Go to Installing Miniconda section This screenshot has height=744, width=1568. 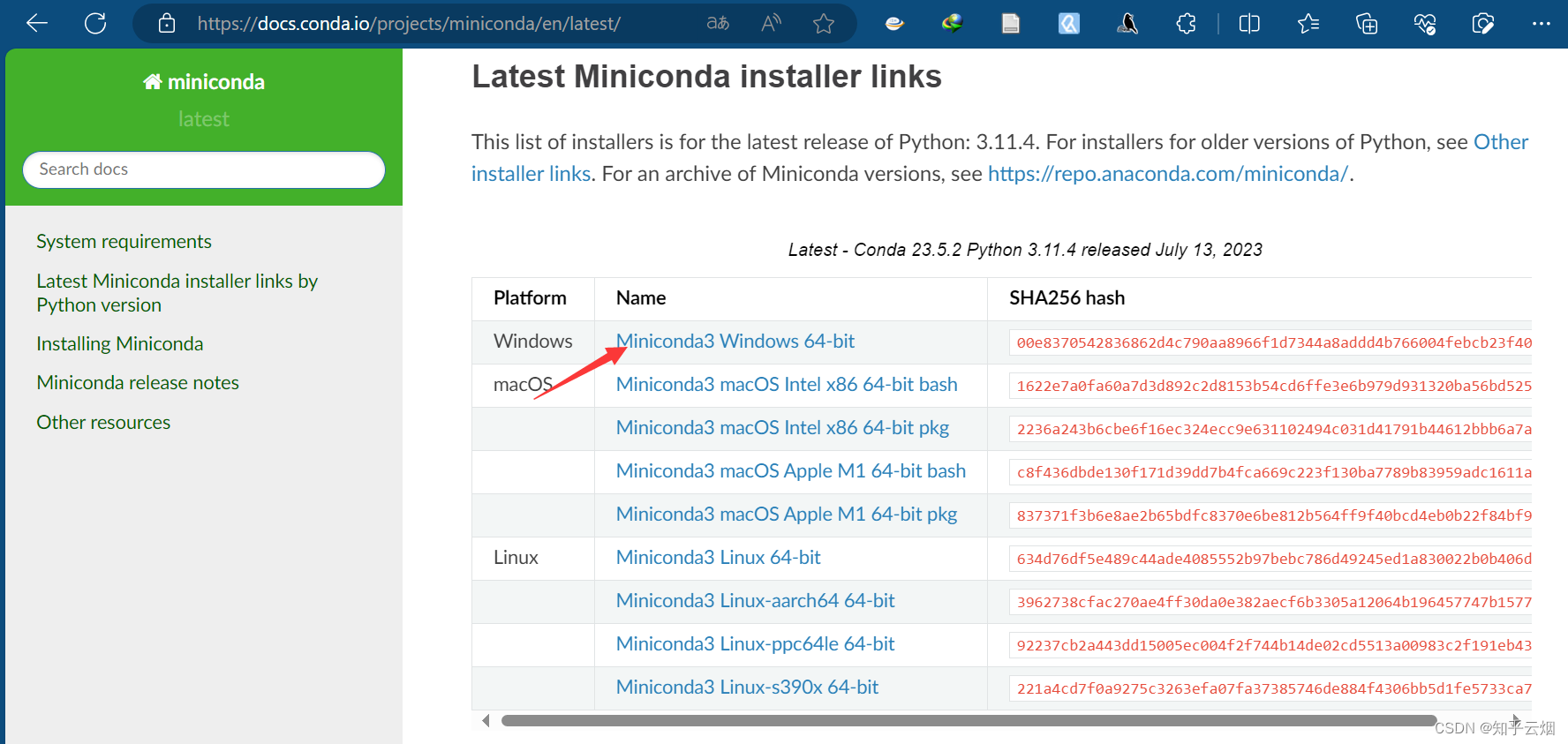(119, 344)
